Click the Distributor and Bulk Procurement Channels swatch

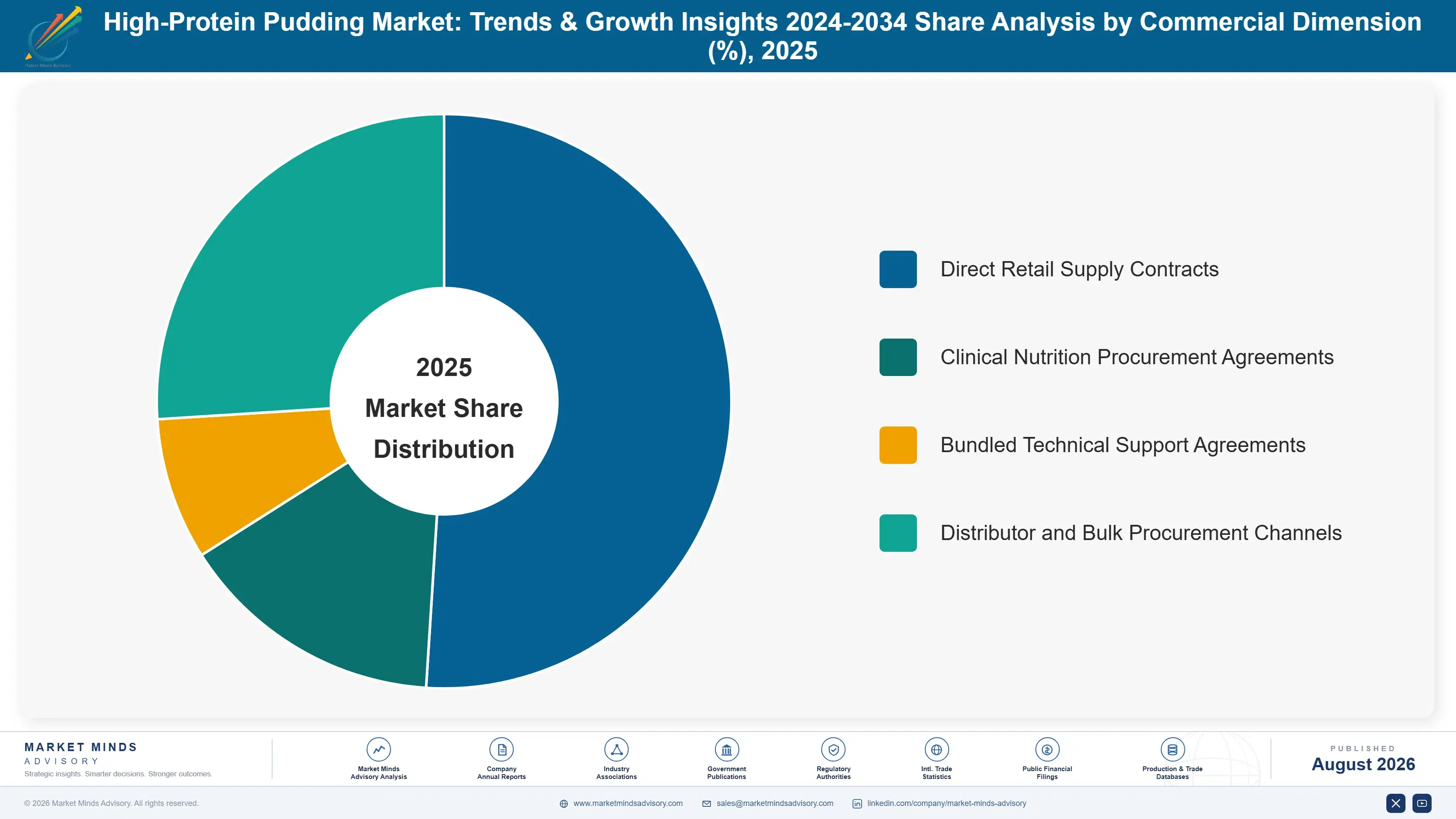(898, 533)
